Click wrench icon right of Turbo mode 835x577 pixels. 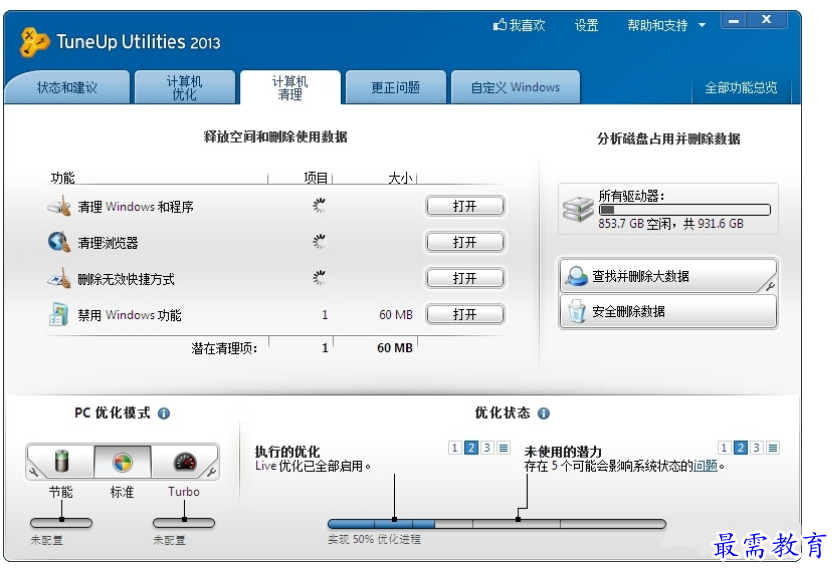click(211, 472)
